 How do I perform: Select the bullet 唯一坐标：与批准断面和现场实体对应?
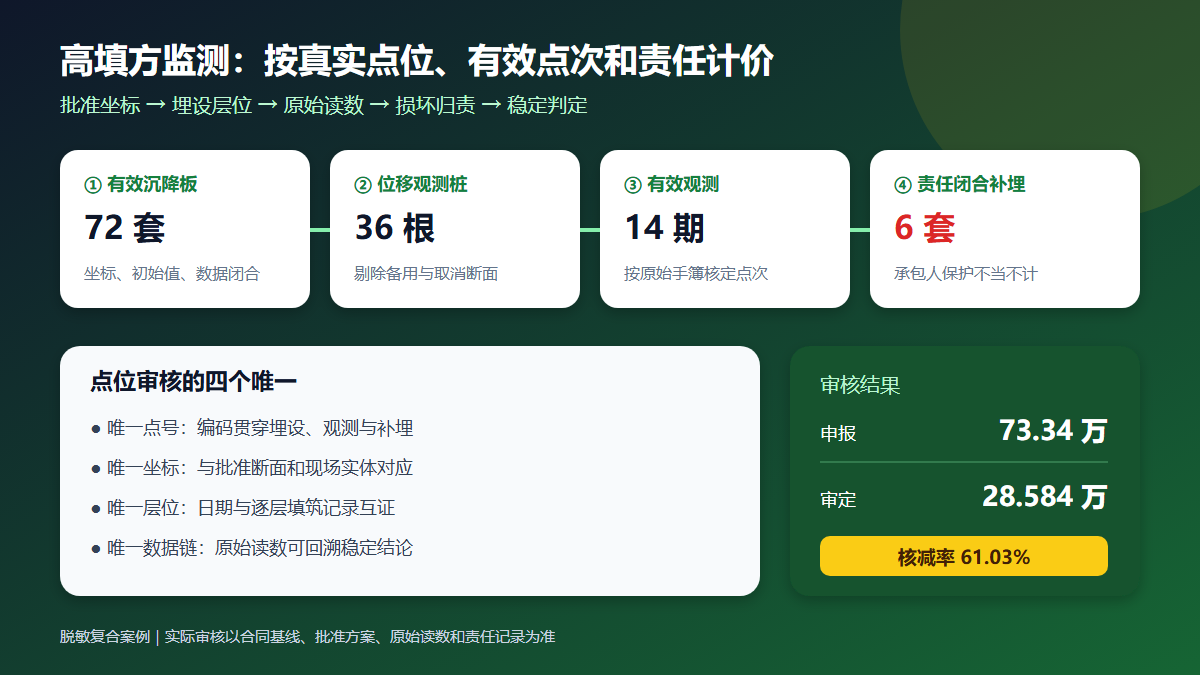(x=252, y=468)
